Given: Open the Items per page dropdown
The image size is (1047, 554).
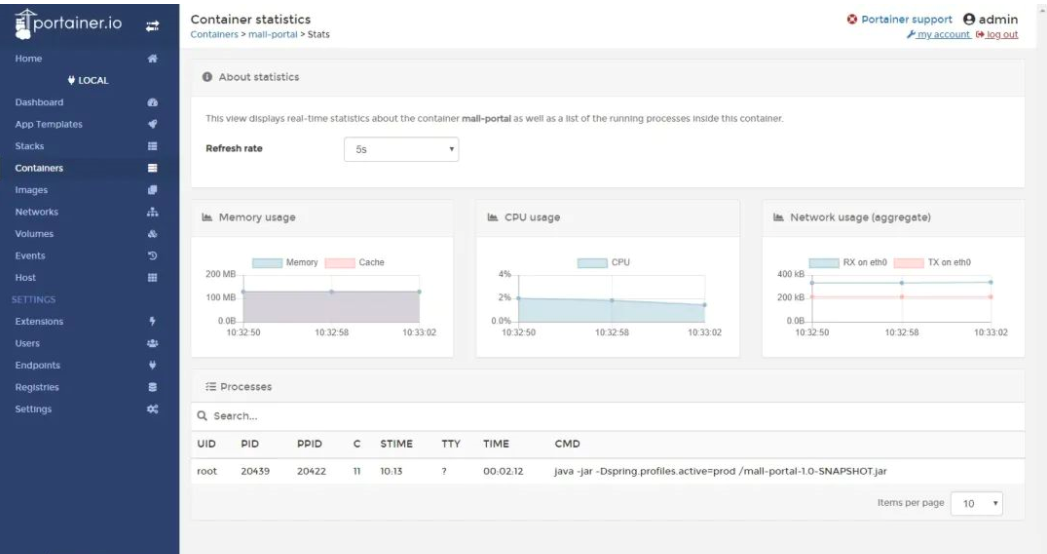Looking at the screenshot, I should point(976,502).
